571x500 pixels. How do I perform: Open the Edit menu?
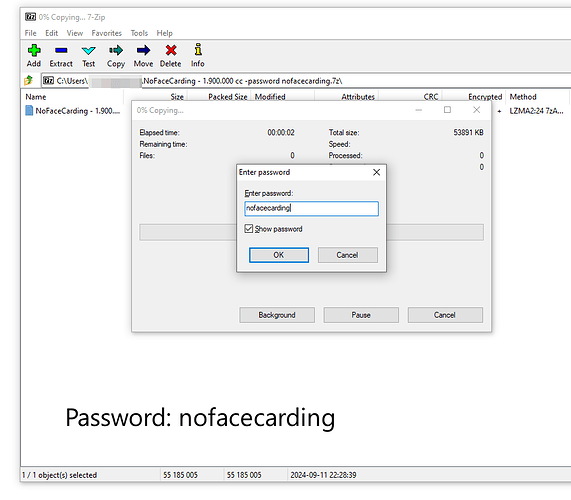[51, 33]
